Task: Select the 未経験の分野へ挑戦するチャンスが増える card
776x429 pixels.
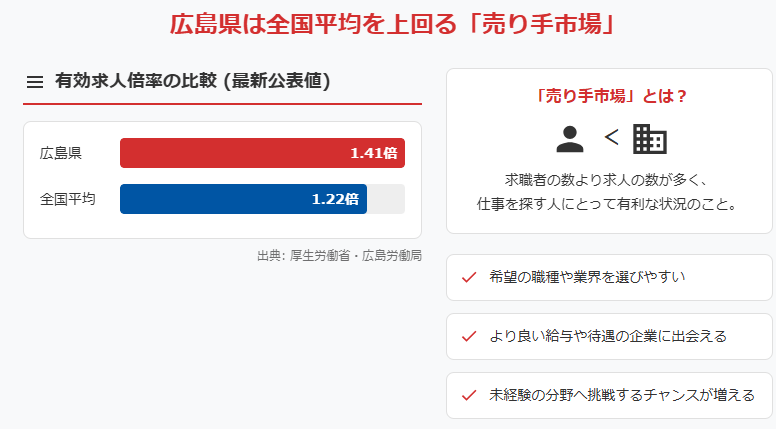Action: pyautogui.click(x=609, y=395)
